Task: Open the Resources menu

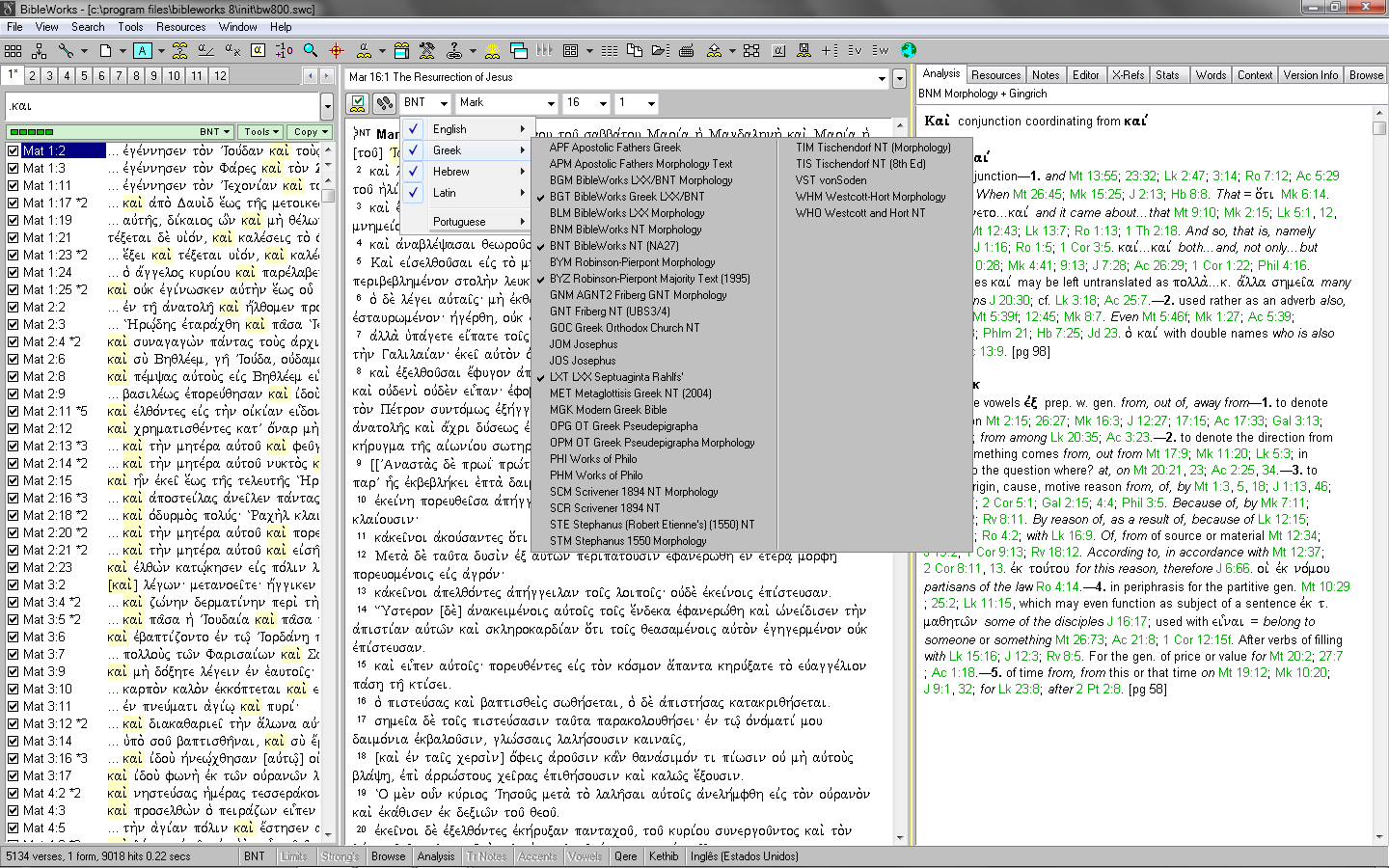Action: 180,27
